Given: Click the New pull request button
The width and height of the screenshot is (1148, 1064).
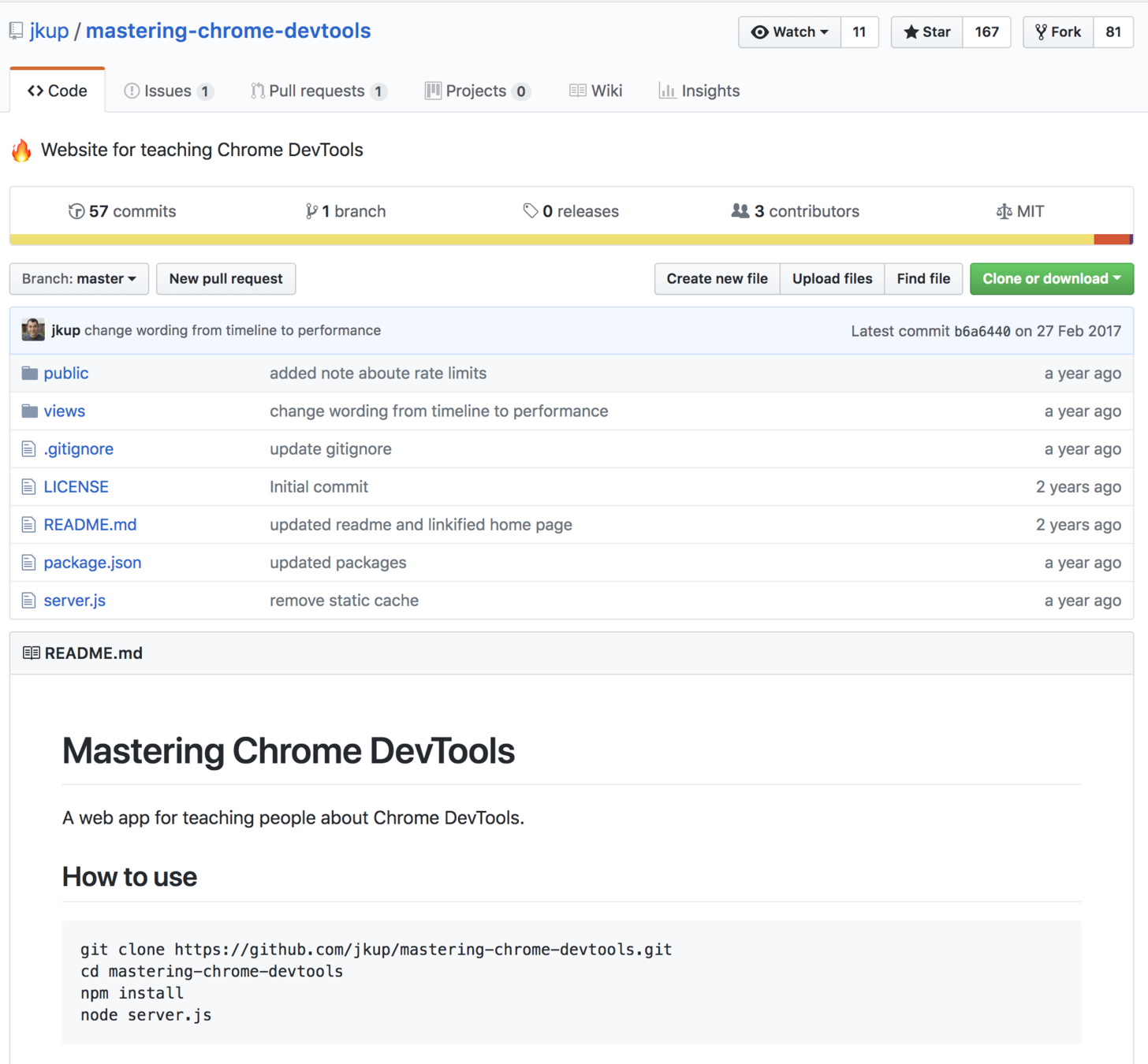Looking at the screenshot, I should (x=226, y=279).
